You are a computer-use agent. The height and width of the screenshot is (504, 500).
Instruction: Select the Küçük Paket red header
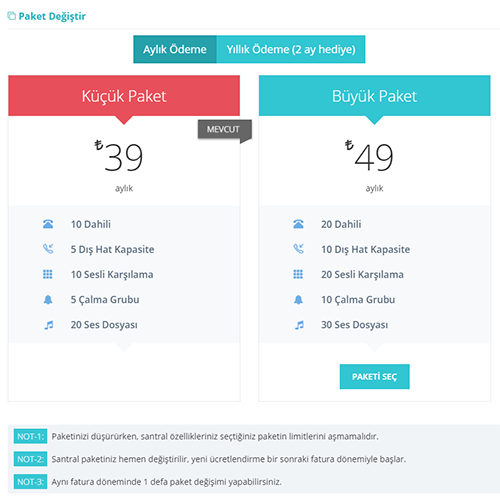tap(124, 96)
